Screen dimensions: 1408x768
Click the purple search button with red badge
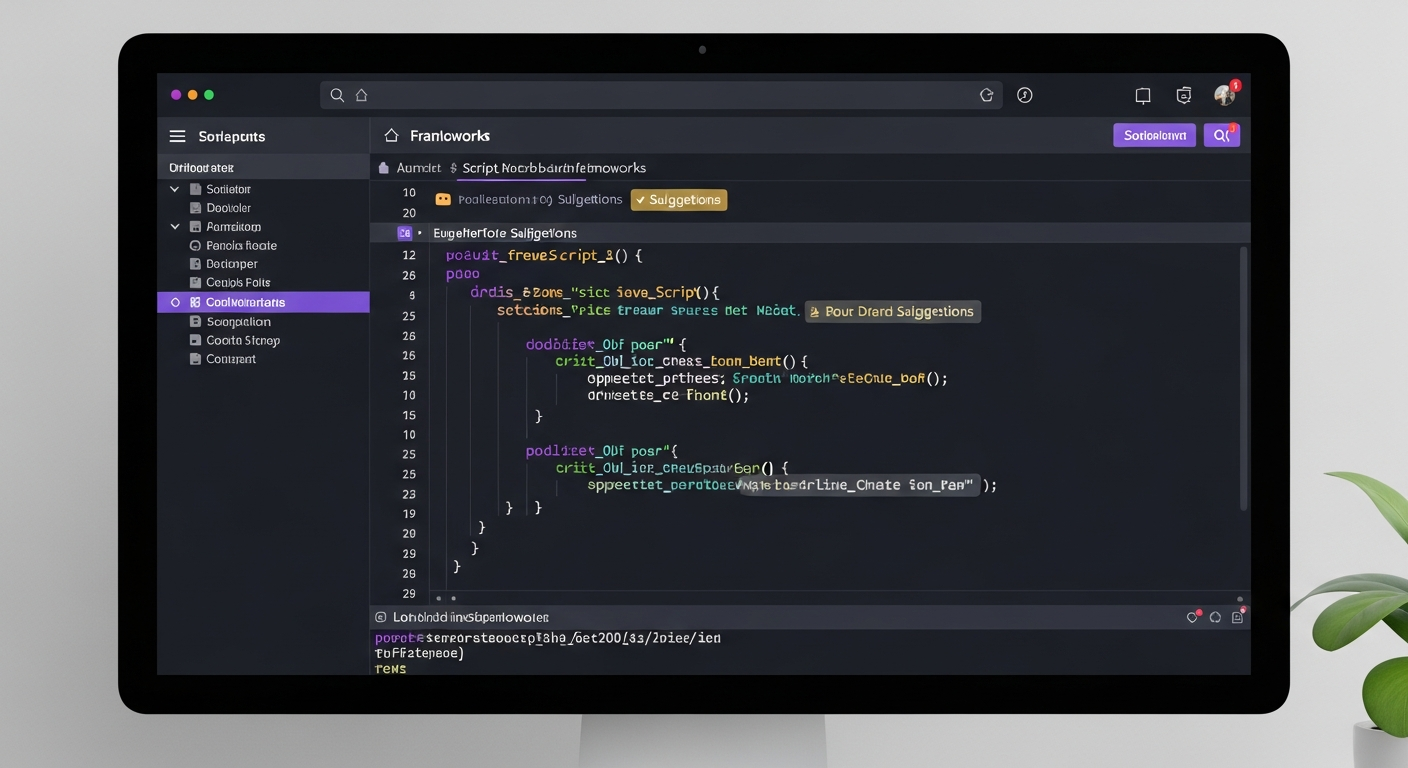(x=1222, y=135)
